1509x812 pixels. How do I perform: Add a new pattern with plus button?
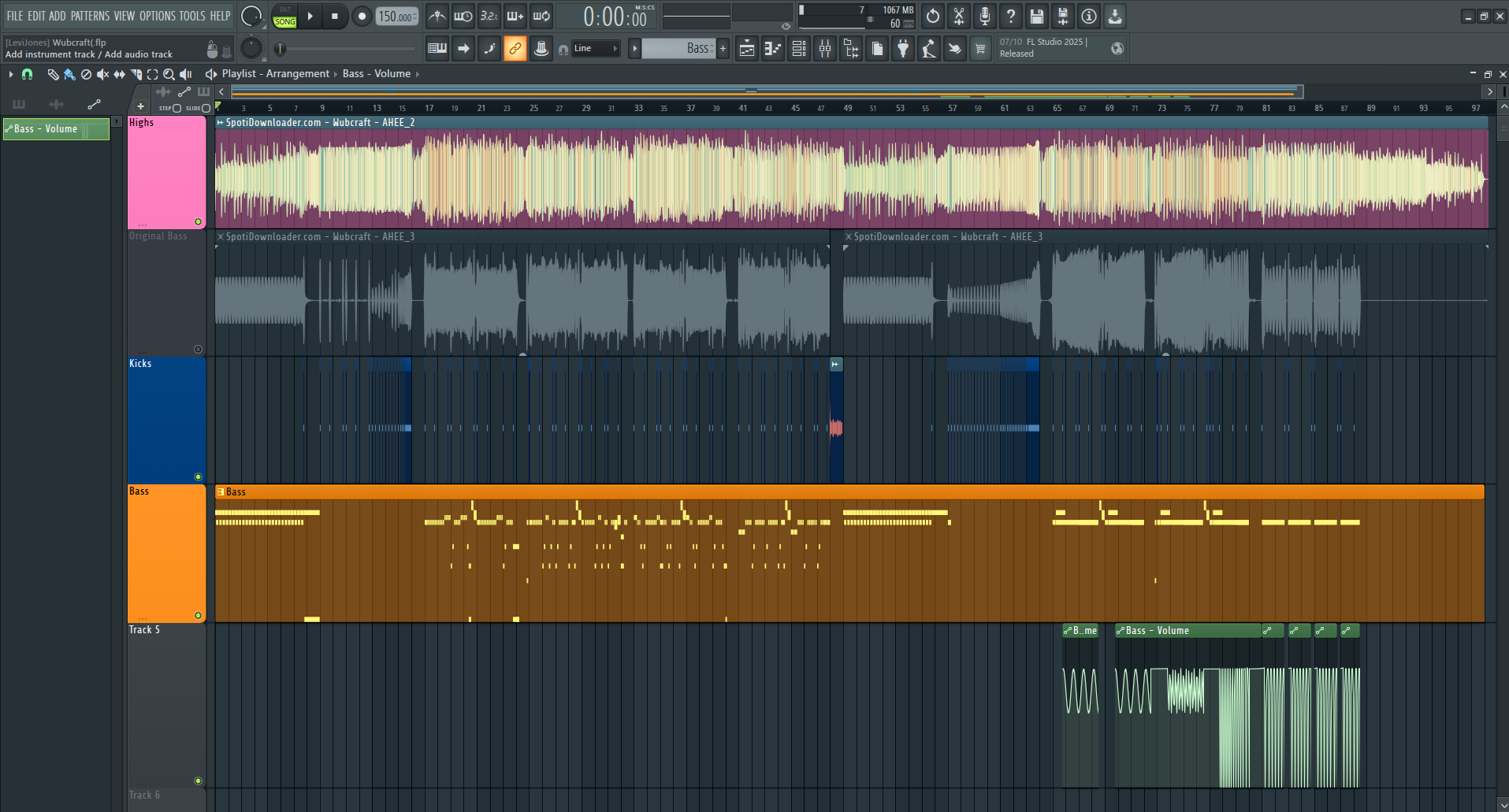tap(723, 49)
